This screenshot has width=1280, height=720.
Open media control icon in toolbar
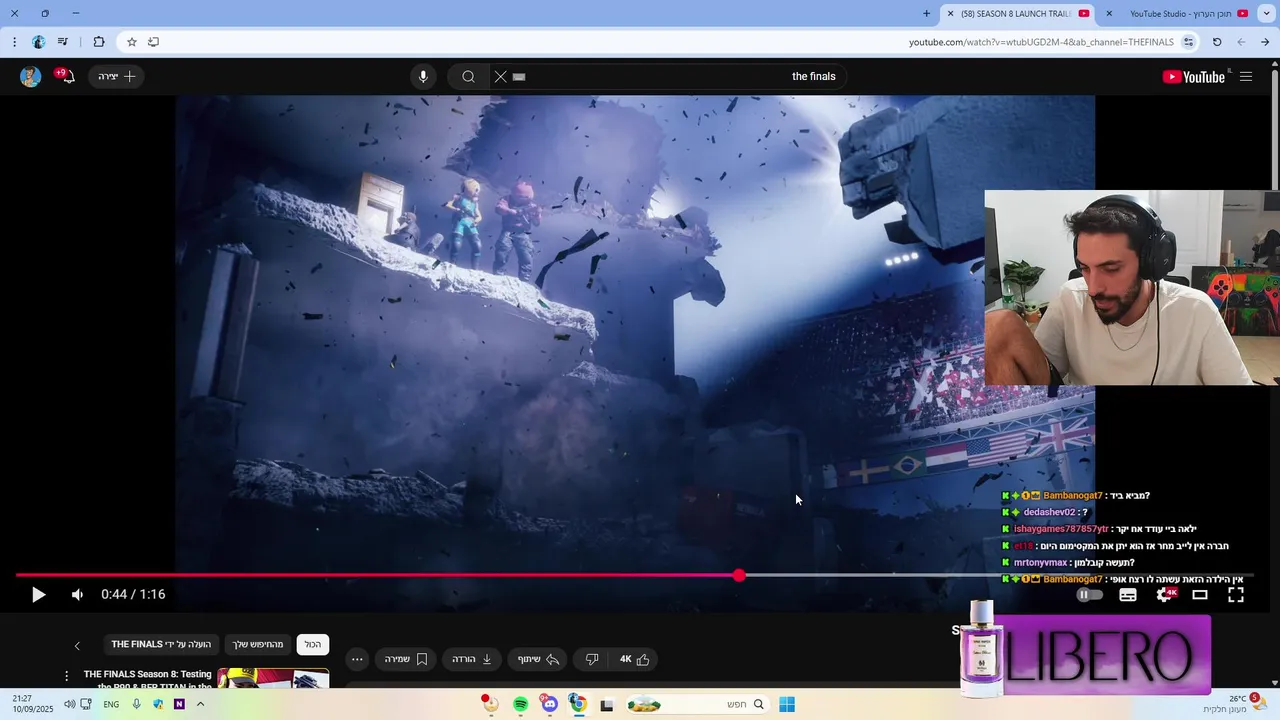click(x=63, y=42)
